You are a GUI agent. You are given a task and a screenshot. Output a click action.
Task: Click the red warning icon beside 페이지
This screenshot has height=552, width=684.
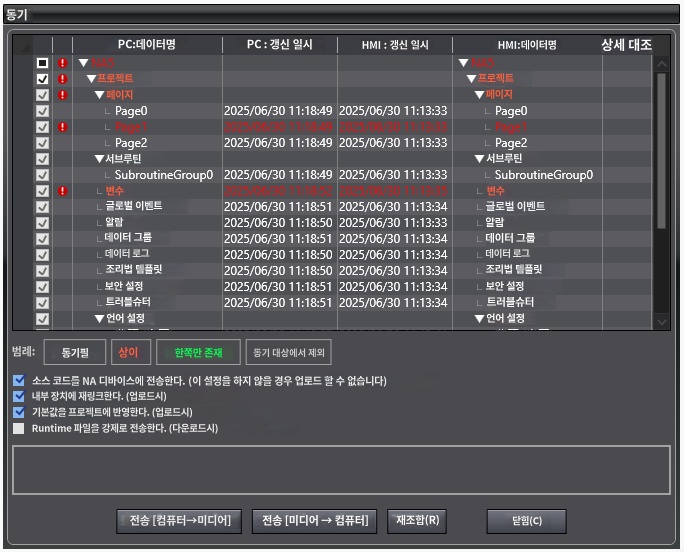63,95
